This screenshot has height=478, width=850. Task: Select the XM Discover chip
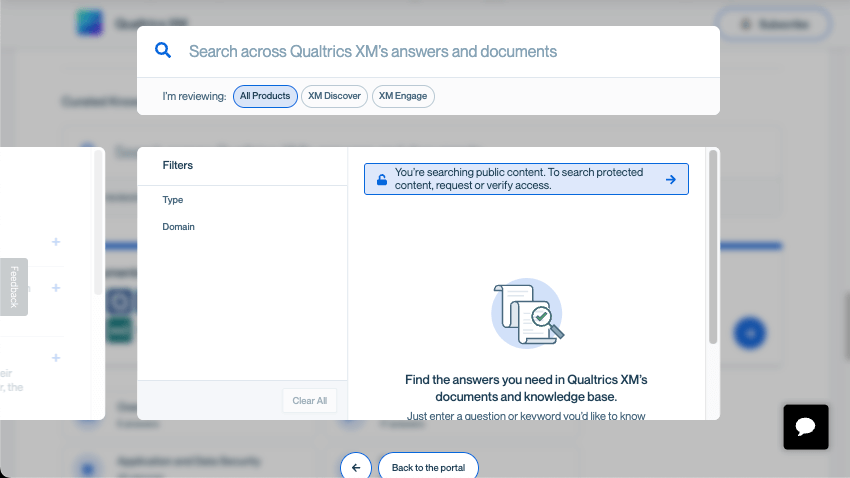click(x=334, y=96)
